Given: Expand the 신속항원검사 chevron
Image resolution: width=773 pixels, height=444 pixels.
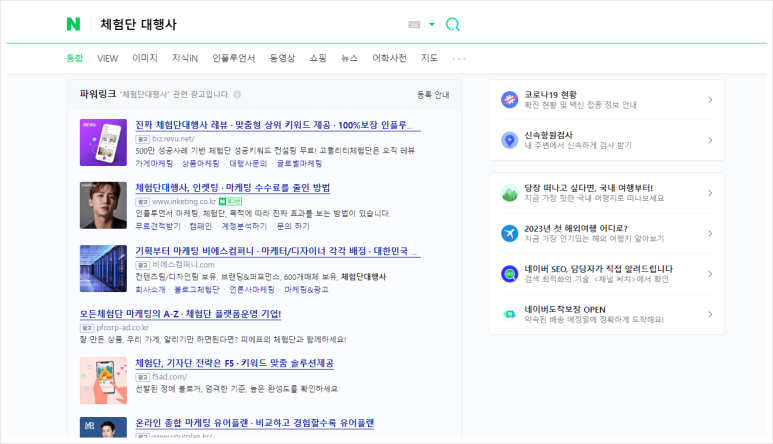Looking at the screenshot, I should tap(710, 140).
